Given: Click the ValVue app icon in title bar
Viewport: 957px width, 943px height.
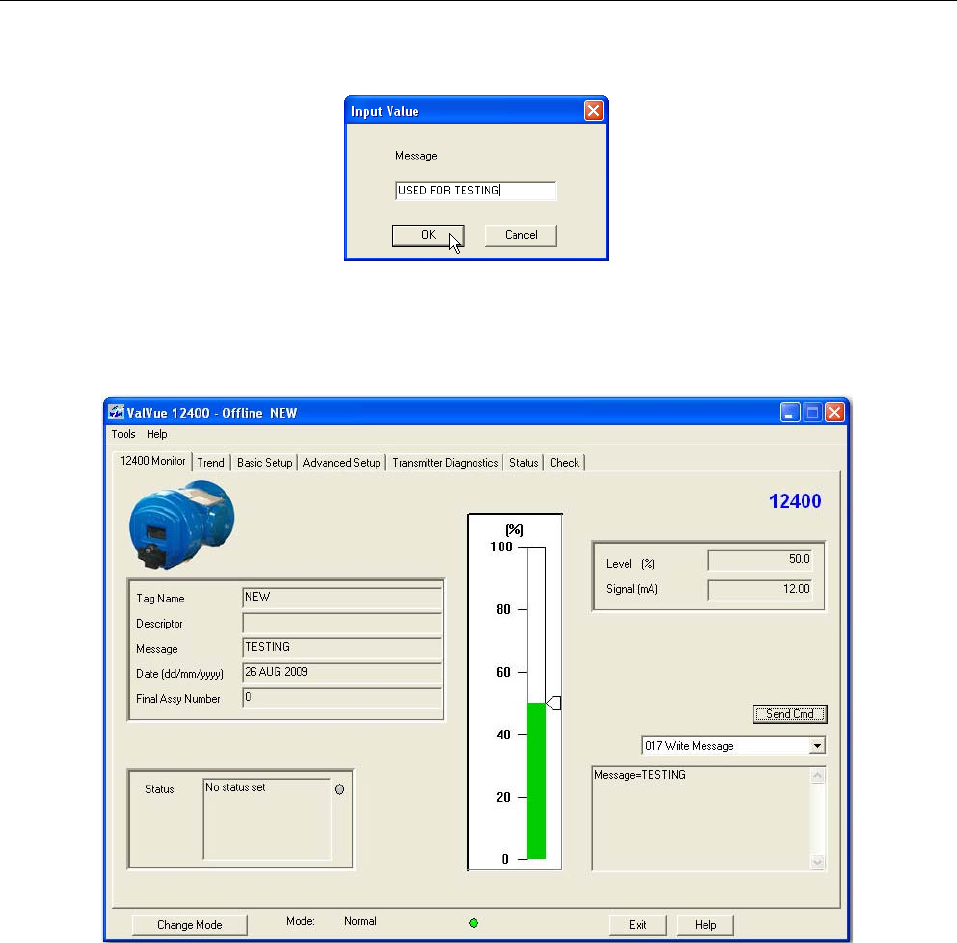Looking at the screenshot, I should coord(116,413).
